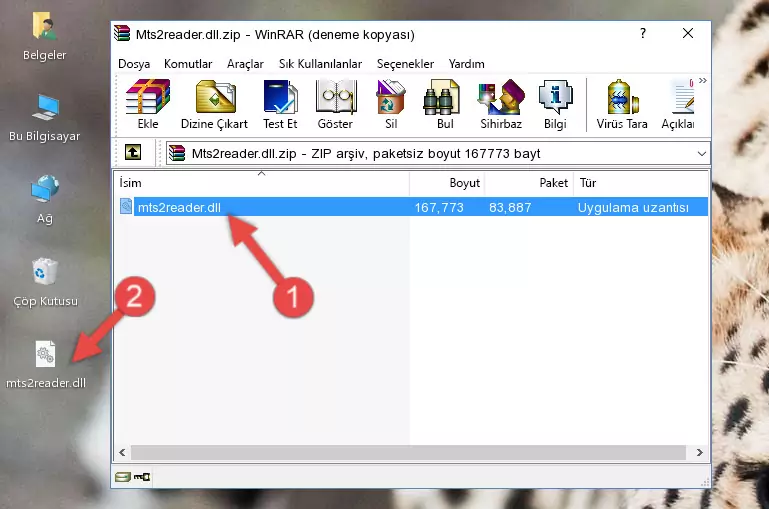
Task: Click Uygulama uzantısı type cell
Action: pyautogui.click(x=633, y=207)
